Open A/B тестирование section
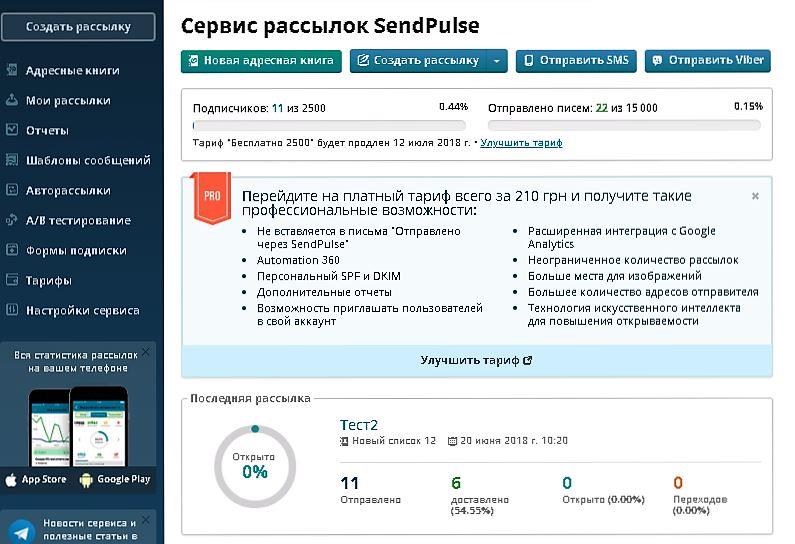Image resolution: width=795 pixels, height=544 pixels. click(x=78, y=221)
